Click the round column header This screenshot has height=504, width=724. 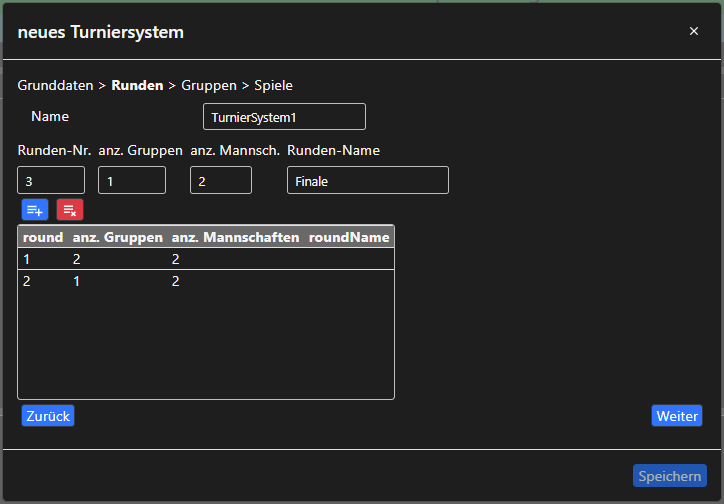pos(43,237)
